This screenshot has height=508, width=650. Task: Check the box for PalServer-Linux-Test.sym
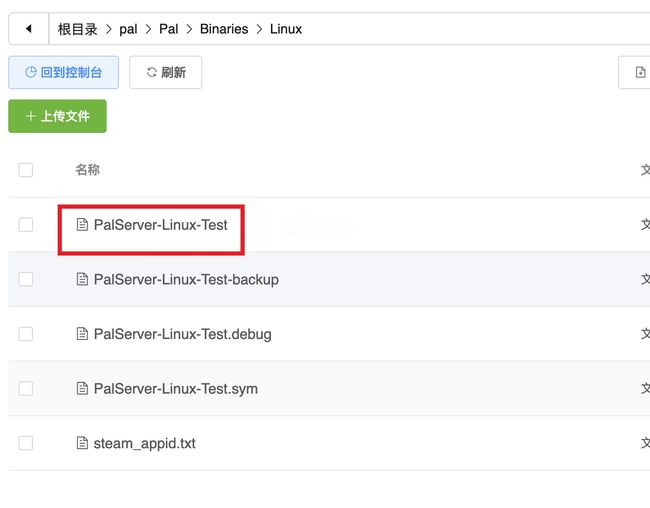pos(26,389)
